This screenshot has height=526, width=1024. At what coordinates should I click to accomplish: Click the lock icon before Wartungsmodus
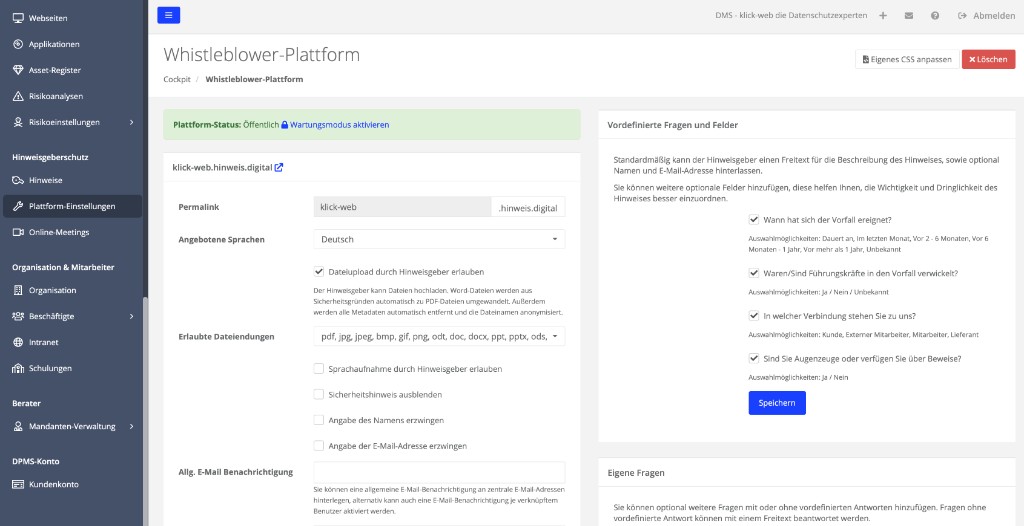pyautogui.click(x=285, y=125)
